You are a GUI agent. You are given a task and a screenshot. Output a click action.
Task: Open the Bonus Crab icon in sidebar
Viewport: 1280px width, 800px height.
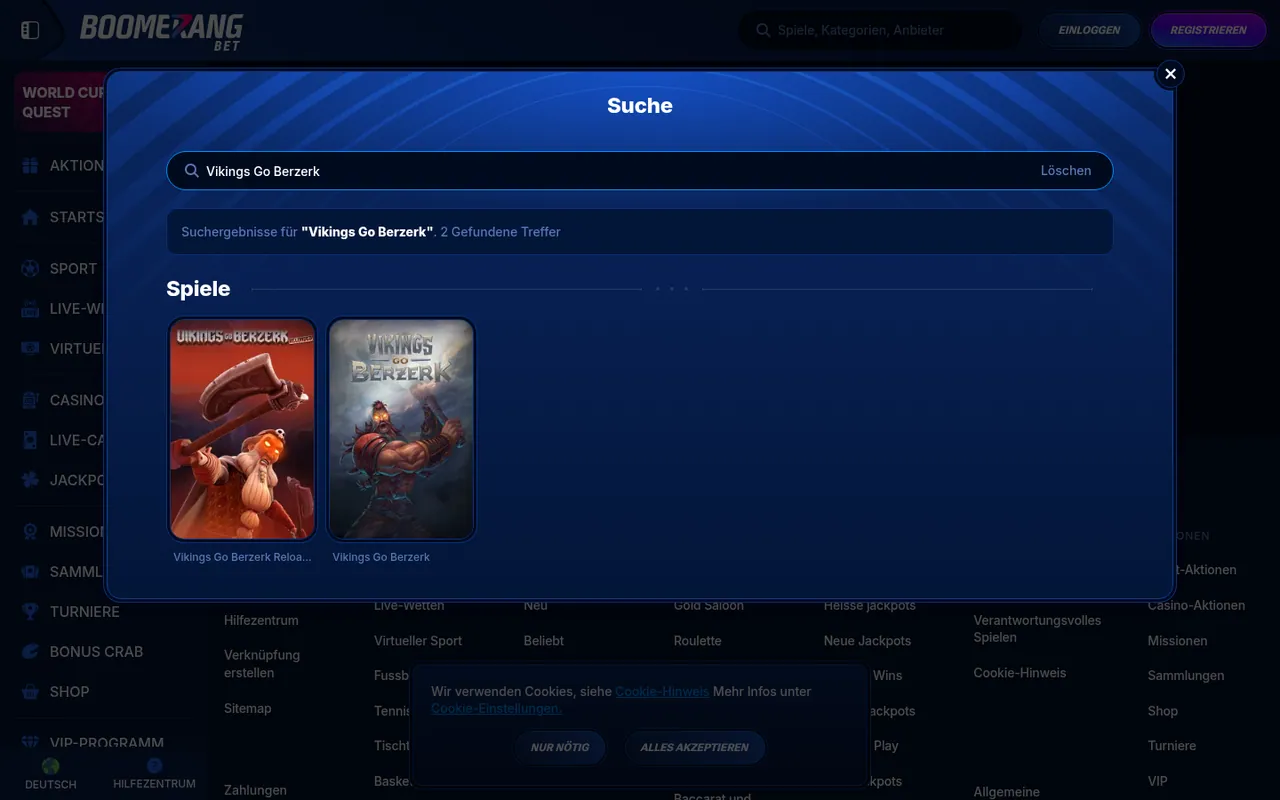[30, 652]
